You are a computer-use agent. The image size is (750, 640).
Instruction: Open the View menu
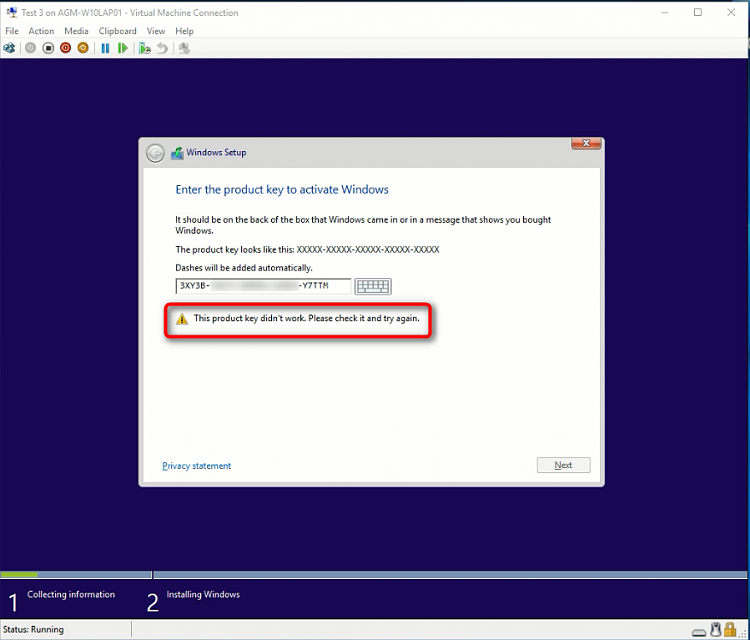(x=156, y=31)
